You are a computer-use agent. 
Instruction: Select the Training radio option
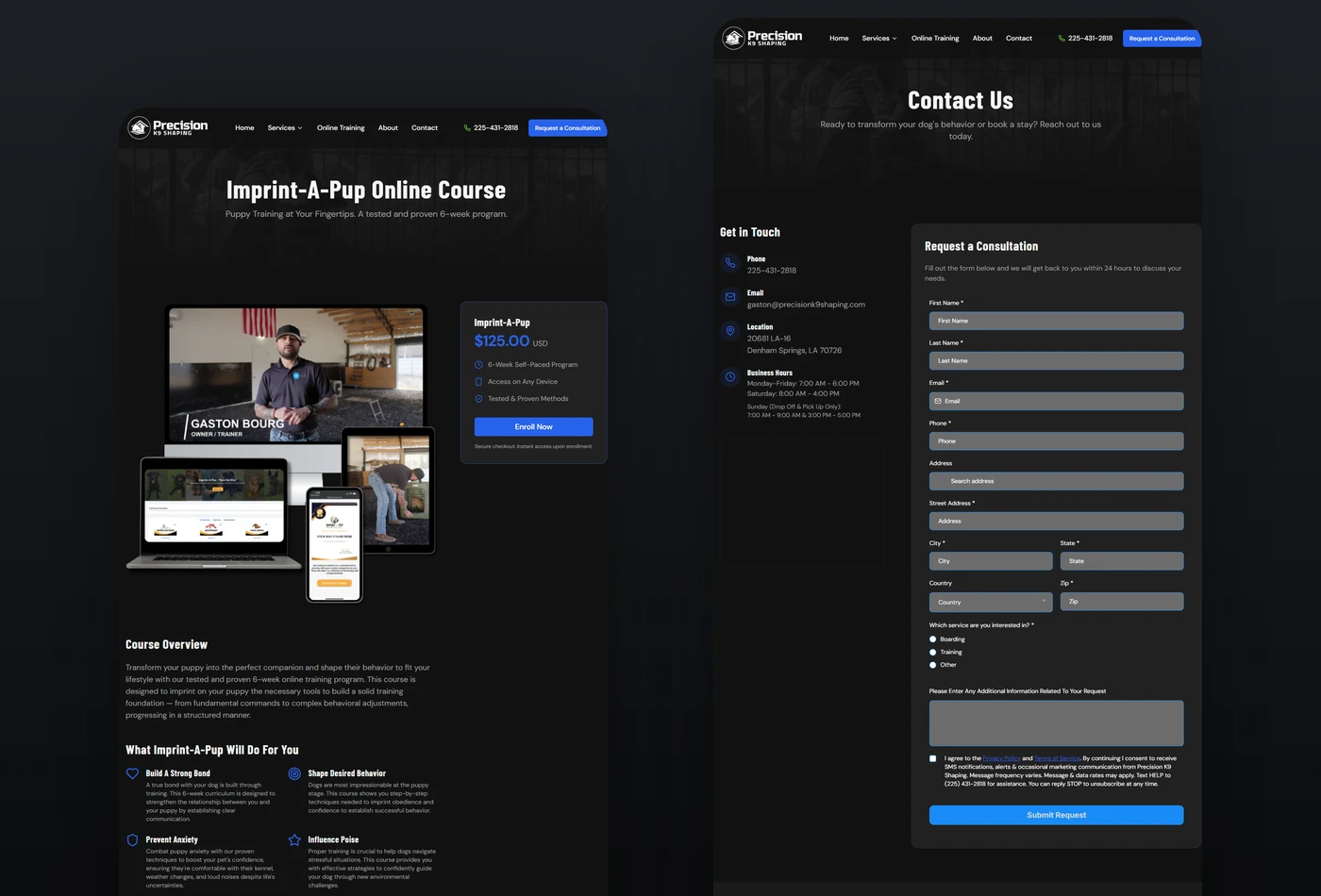933,652
